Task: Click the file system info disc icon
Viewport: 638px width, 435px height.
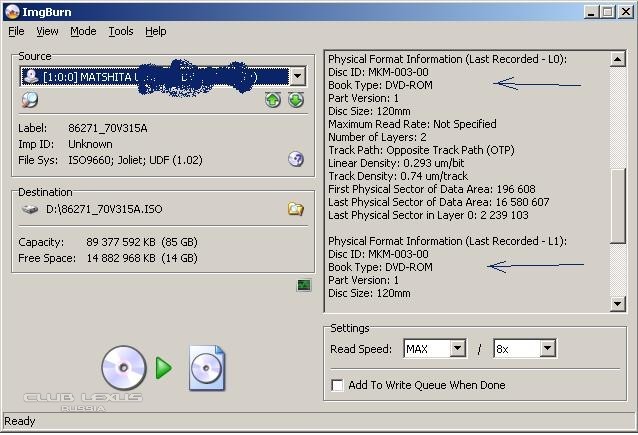Action: tap(296, 159)
